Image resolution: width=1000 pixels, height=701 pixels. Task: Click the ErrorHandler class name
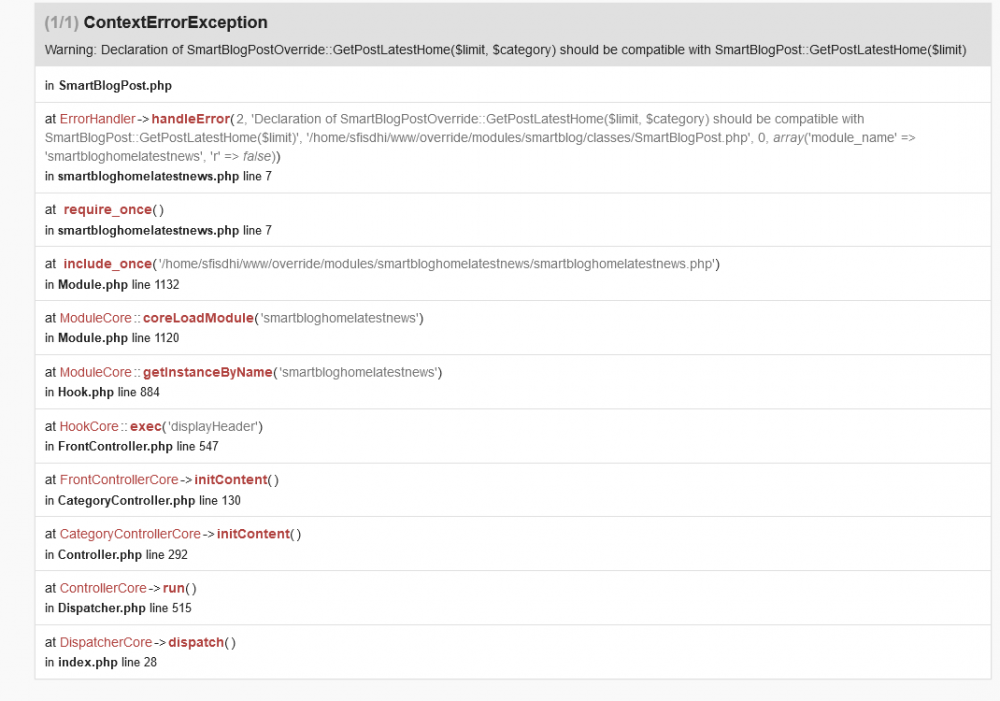pyautogui.click(x=98, y=119)
